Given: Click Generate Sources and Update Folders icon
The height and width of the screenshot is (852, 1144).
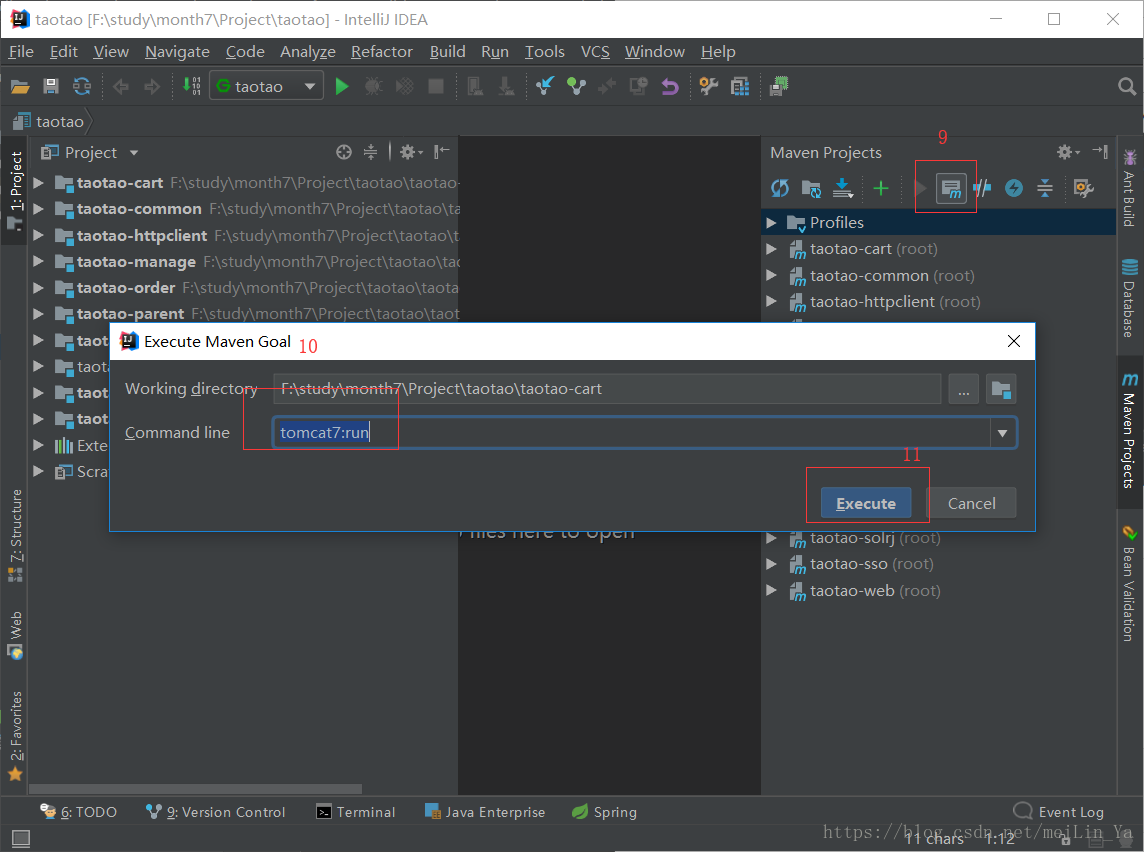Looking at the screenshot, I should (811, 188).
